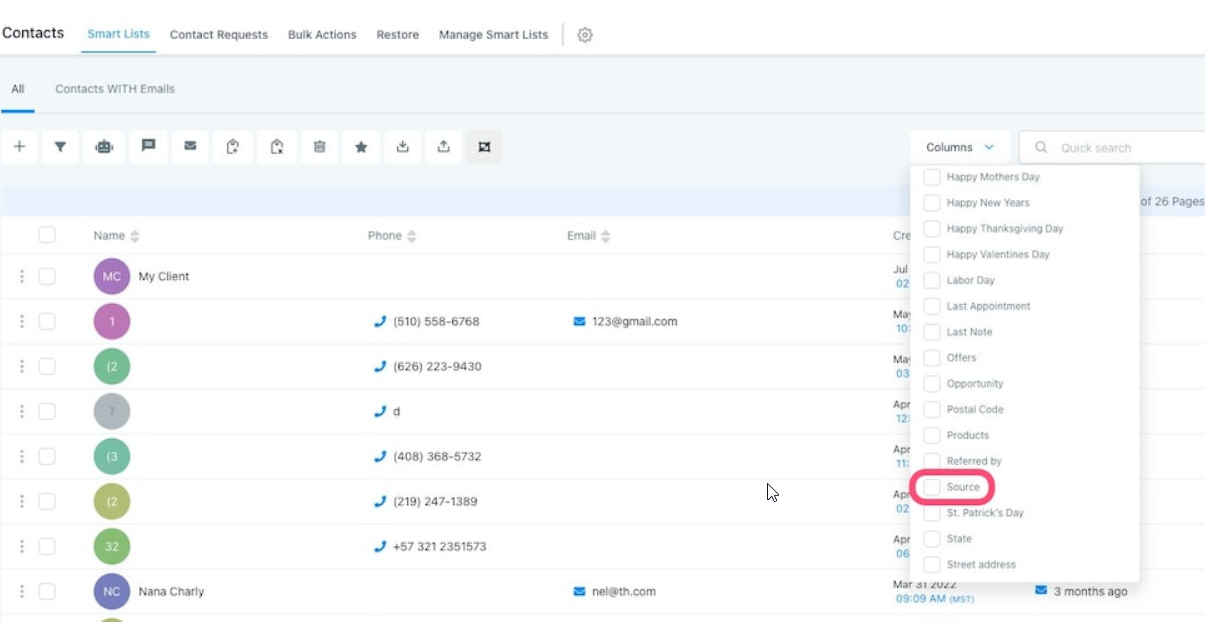Open the Contact Requests tab
The width and height of the screenshot is (1205, 622).
point(219,34)
